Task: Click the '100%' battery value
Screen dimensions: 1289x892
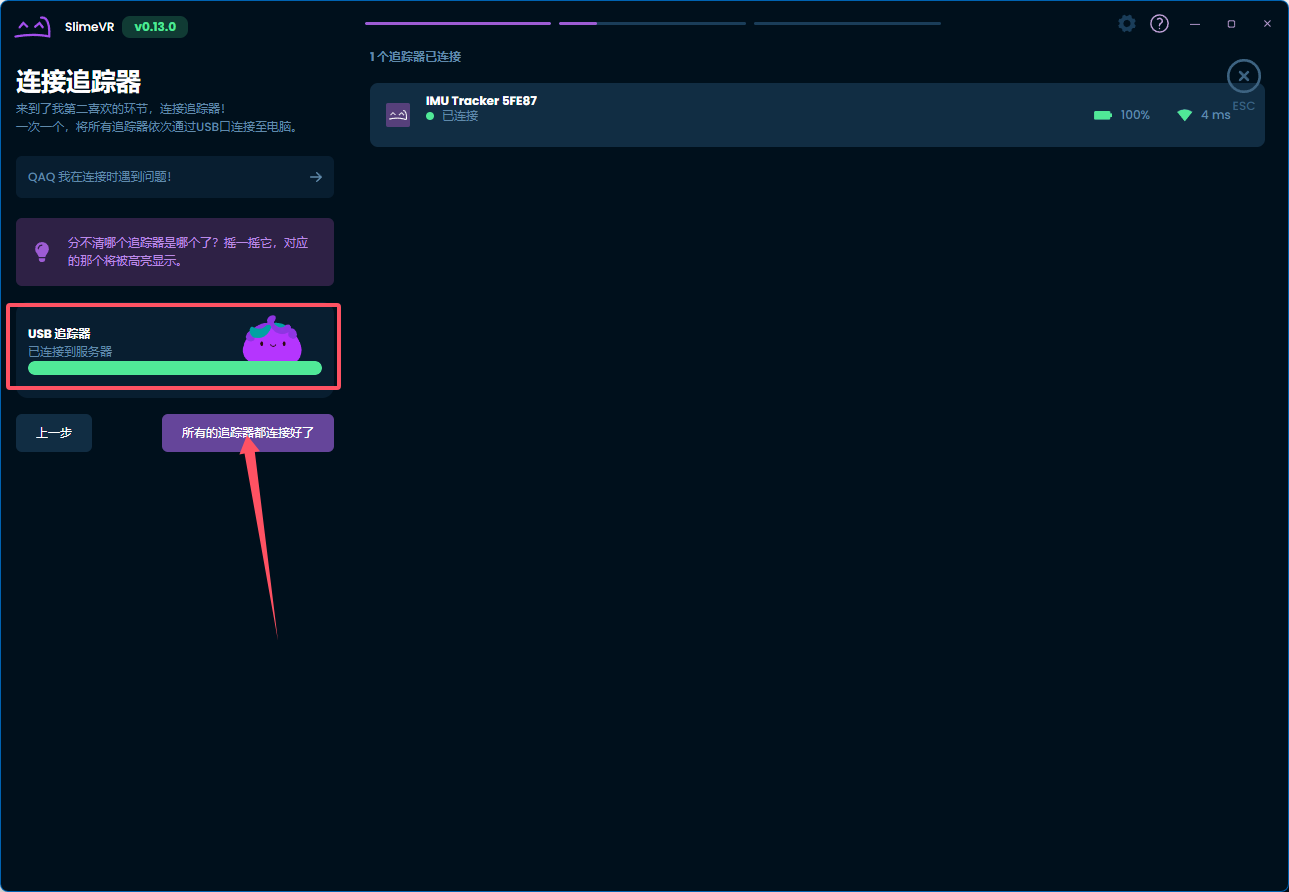Action: coord(1135,115)
